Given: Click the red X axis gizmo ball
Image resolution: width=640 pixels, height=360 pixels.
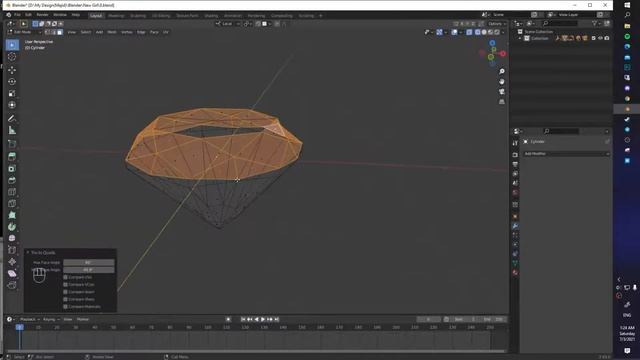Looking at the screenshot, I should (x=503, y=53).
